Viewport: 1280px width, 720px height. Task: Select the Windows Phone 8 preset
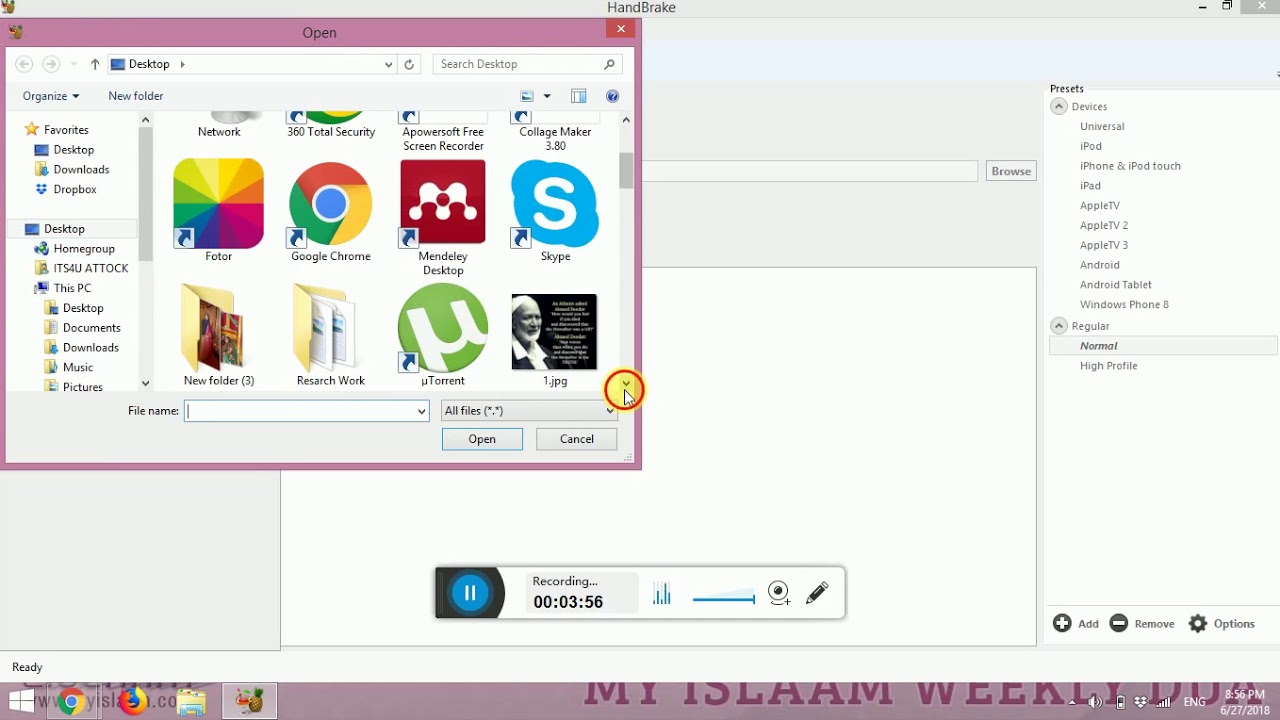[1124, 305]
